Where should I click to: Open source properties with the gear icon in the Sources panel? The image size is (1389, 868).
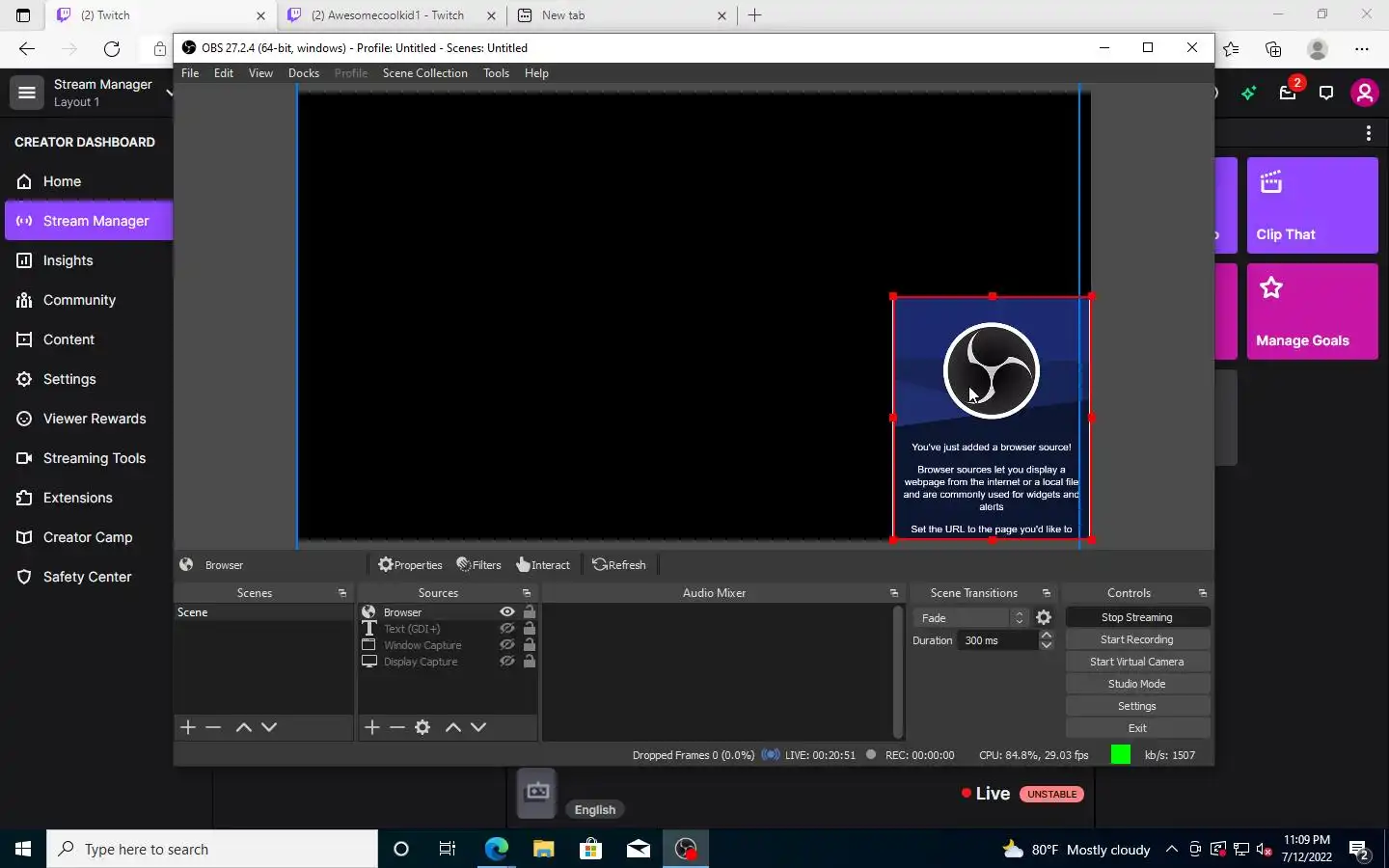[422, 727]
